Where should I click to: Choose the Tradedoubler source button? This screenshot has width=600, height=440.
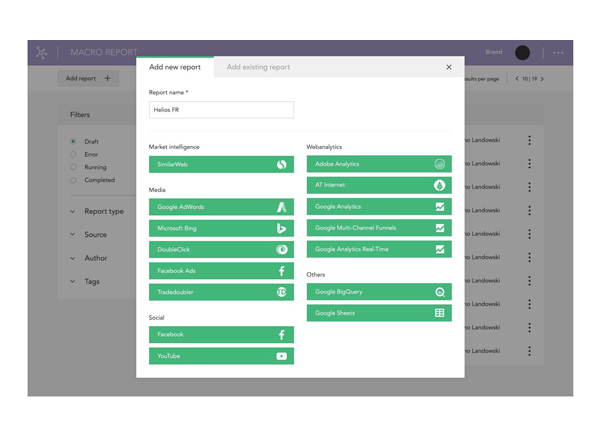[x=221, y=292]
